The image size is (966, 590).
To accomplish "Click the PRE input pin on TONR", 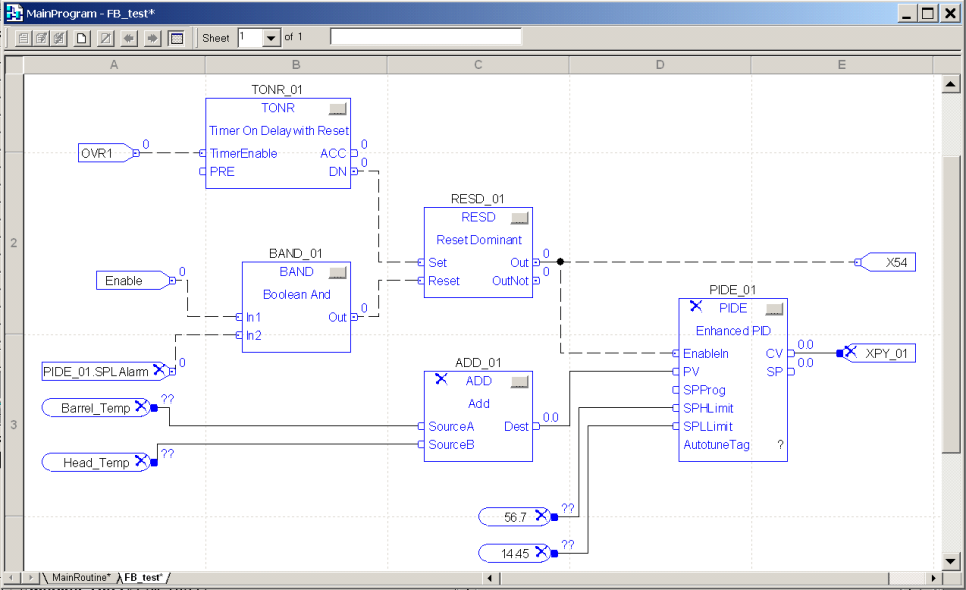I will click(203, 171).
